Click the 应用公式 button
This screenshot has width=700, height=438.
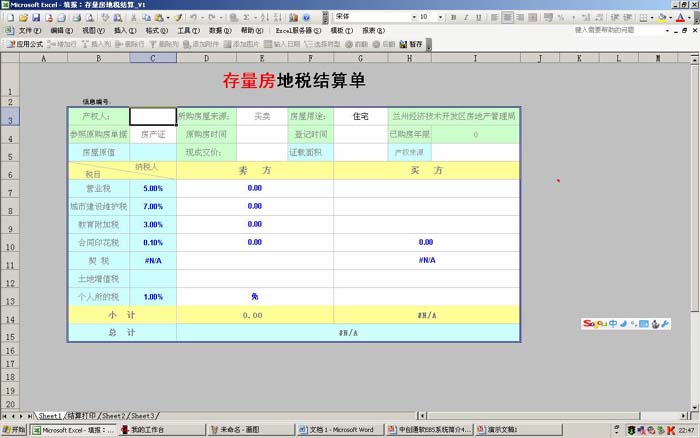tap(24, 44)
